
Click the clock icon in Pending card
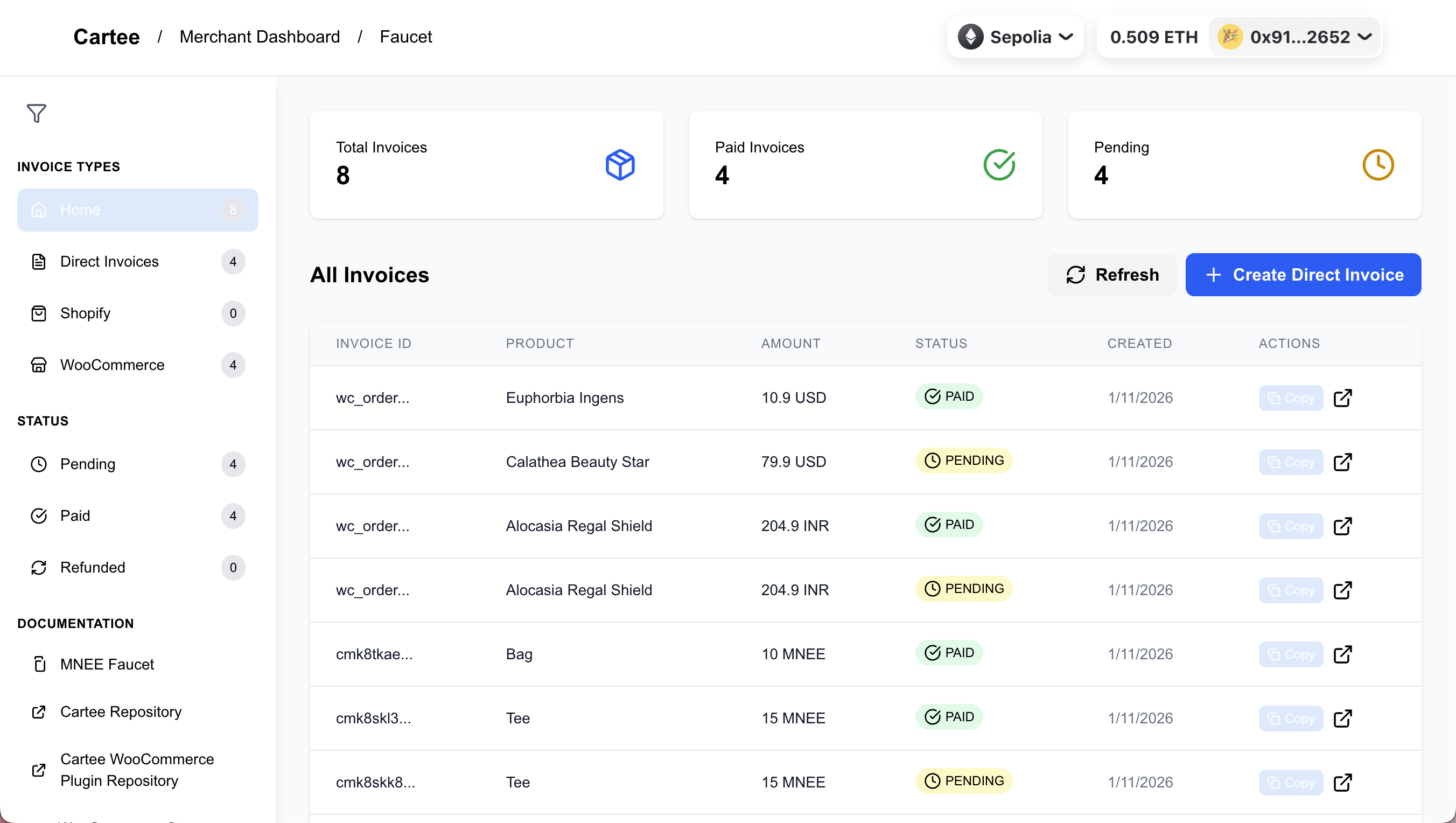1377,165
